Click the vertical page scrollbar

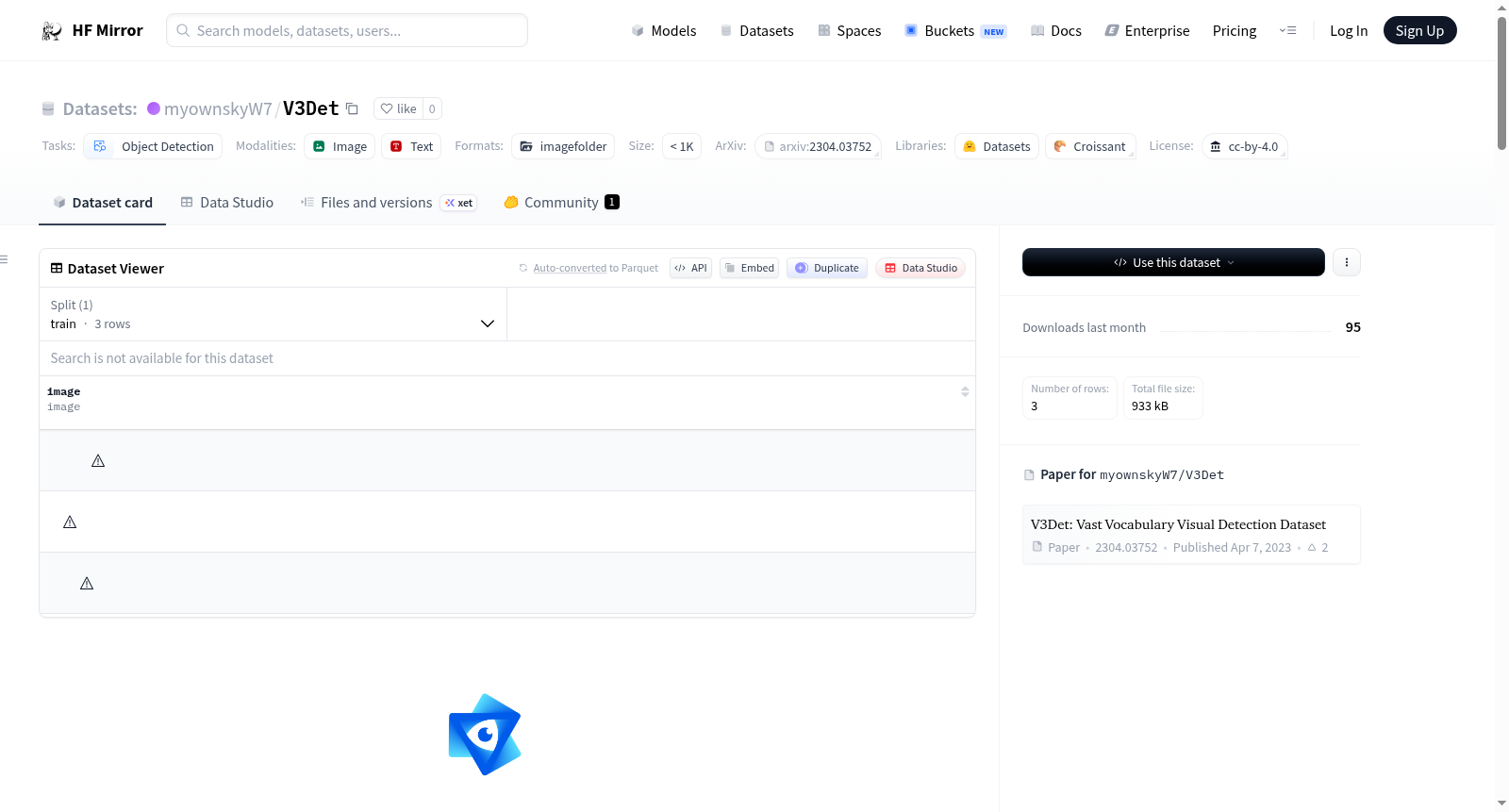coord(1501,83)
